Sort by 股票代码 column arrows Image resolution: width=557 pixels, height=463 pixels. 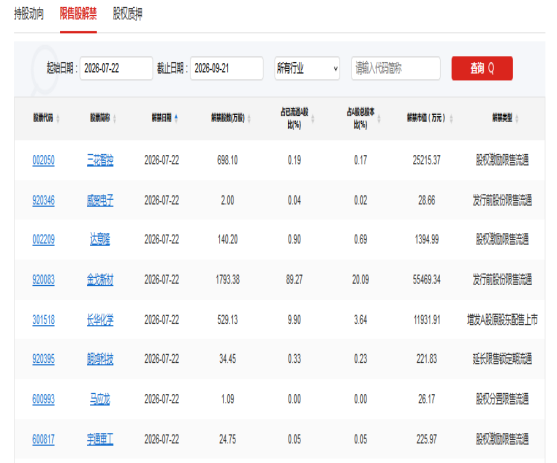click(x=58, y=118)
